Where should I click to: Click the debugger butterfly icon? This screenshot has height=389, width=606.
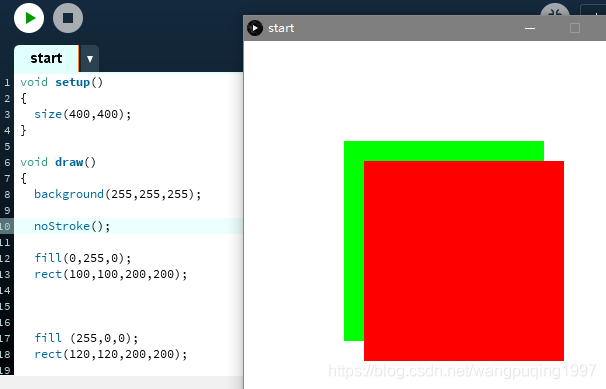point(555,10)
